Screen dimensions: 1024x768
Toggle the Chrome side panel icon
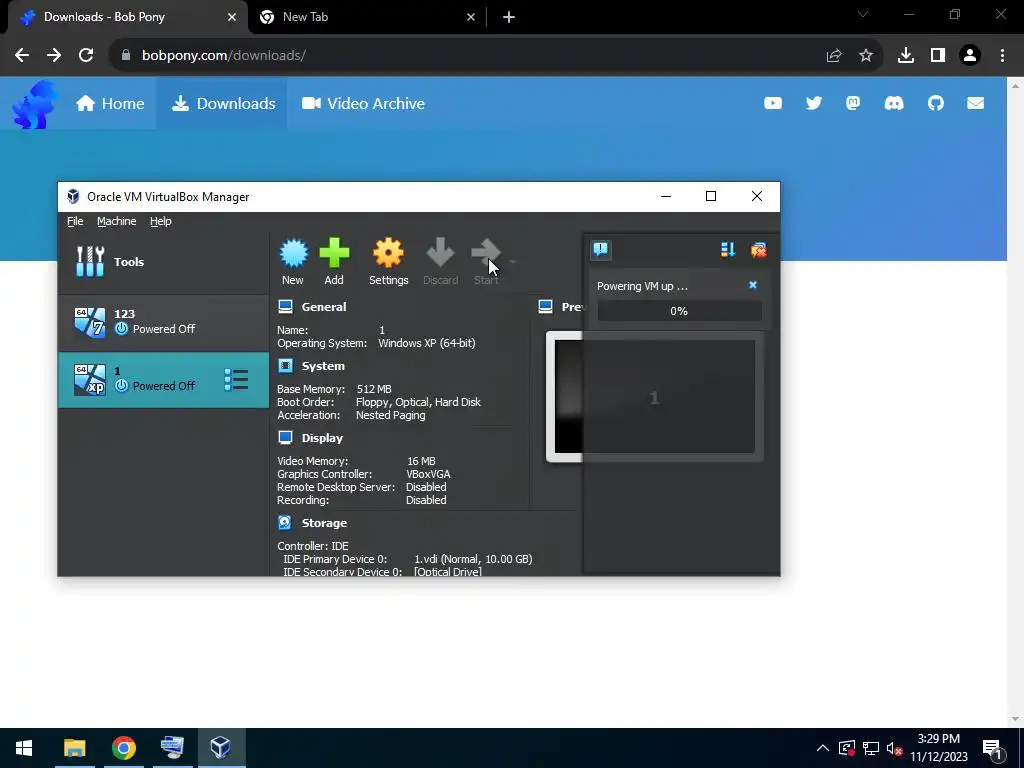pyautogui.click(x=938, y=56)
